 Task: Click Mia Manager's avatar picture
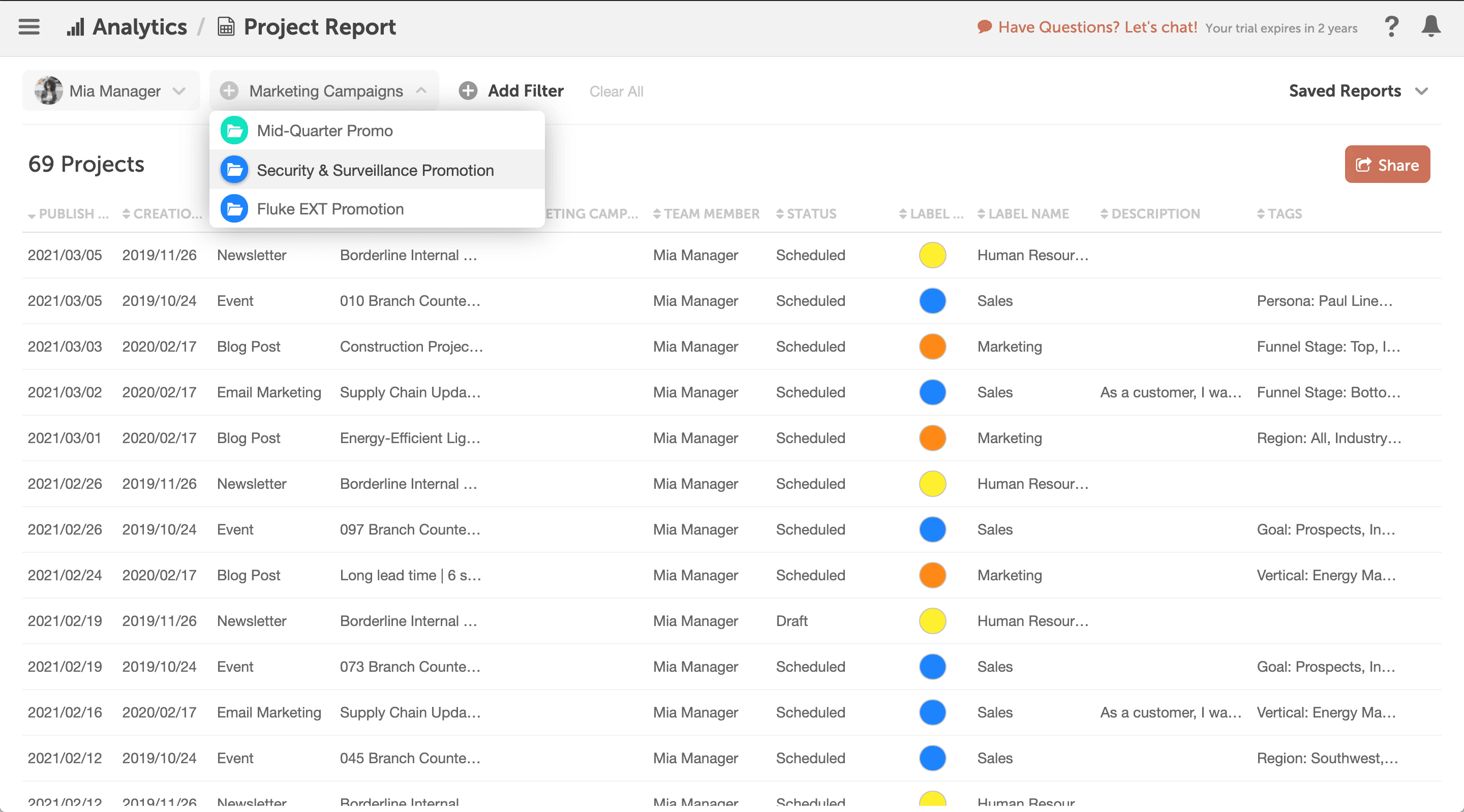coord(49,91)
